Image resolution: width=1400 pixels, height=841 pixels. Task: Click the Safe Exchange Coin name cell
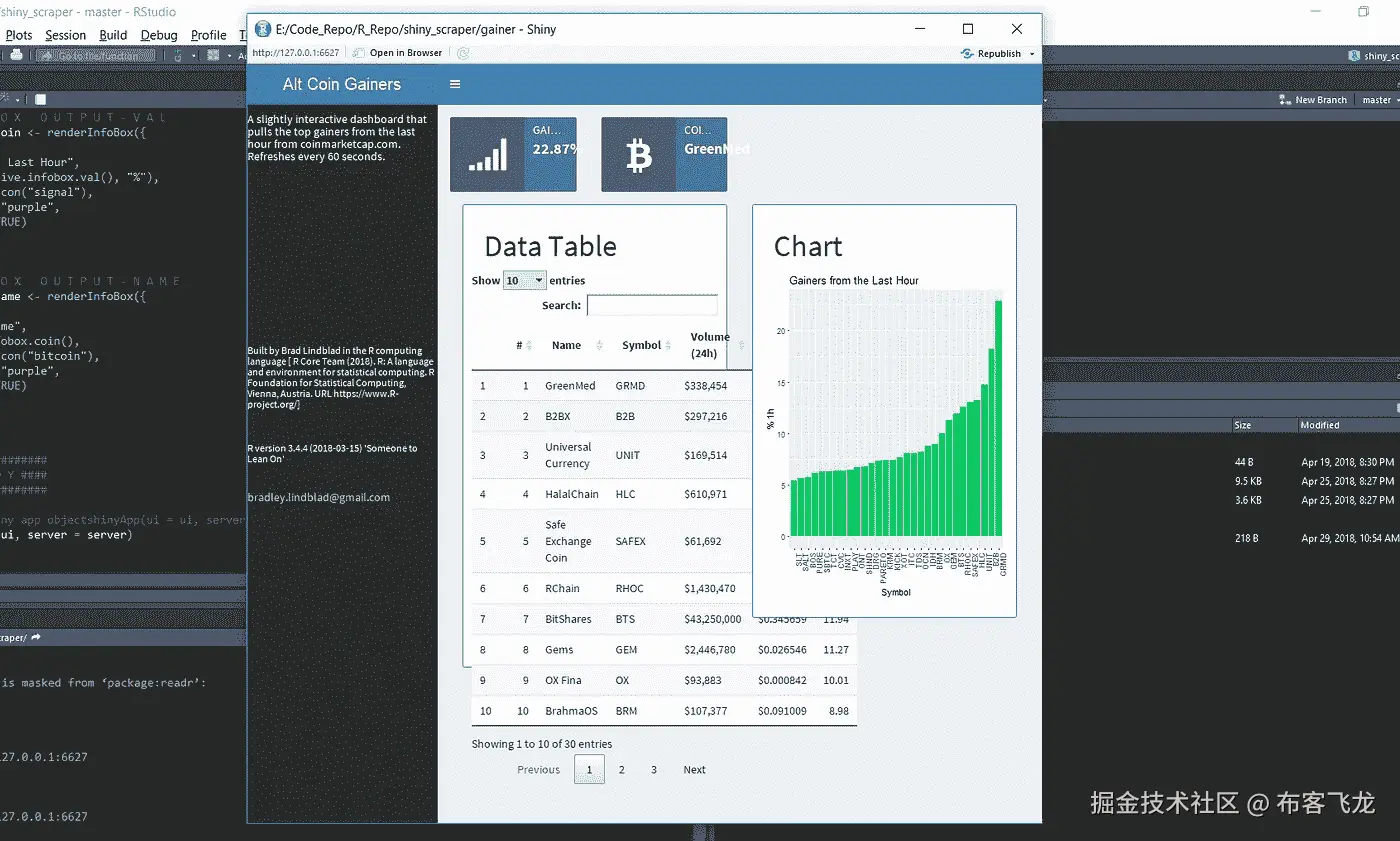(x=568, y=541)
